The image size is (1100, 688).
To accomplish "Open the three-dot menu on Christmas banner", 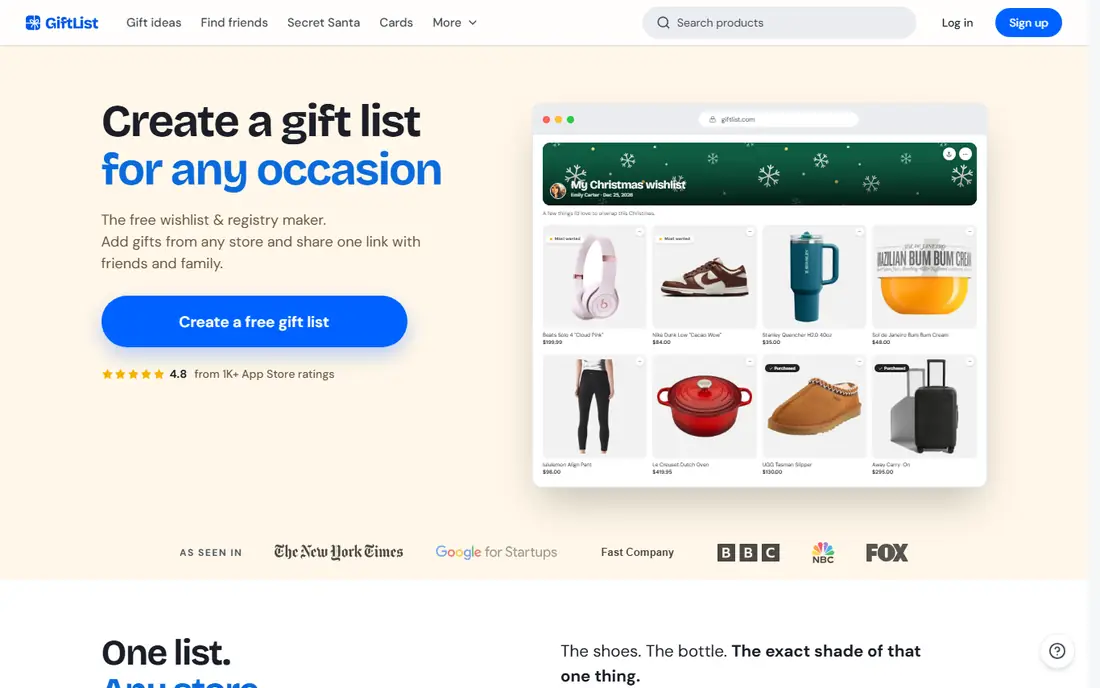I will [965, 154].
